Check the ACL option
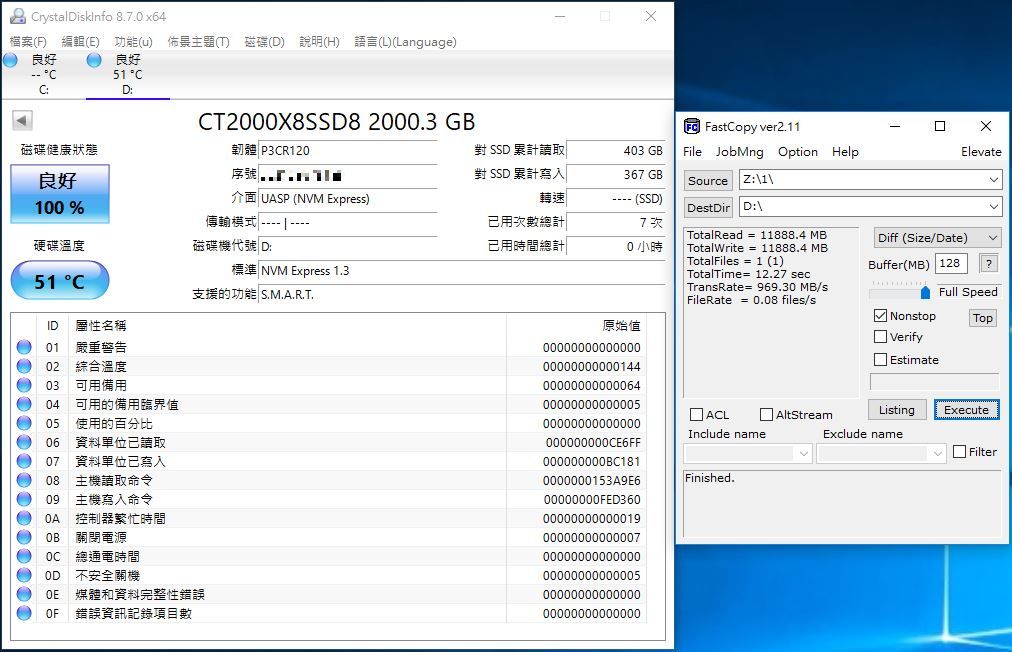Screen dimensions: 1012x652 click(x=696, y=414)
